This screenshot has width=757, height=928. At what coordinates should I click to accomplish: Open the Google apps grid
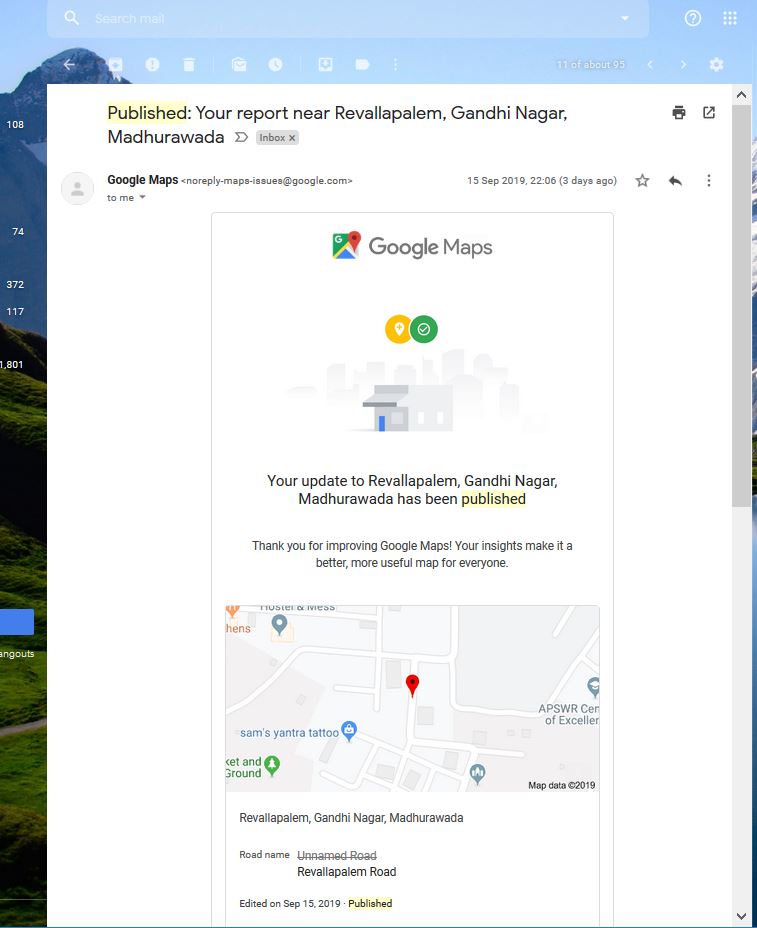click(x=730, y=18)
